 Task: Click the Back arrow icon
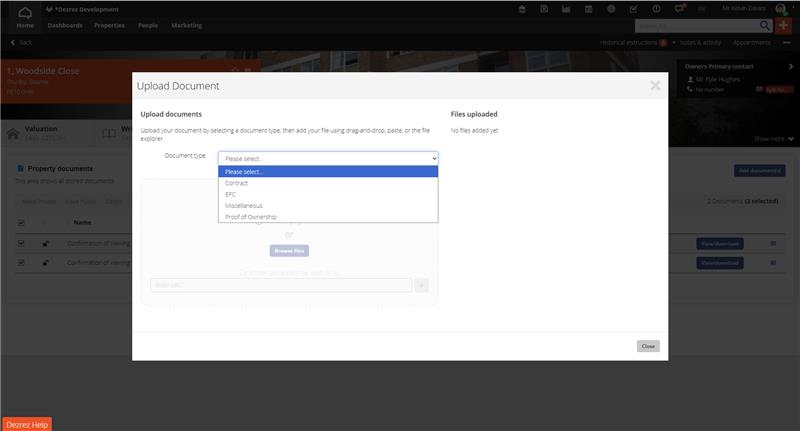tap(13, 43)
